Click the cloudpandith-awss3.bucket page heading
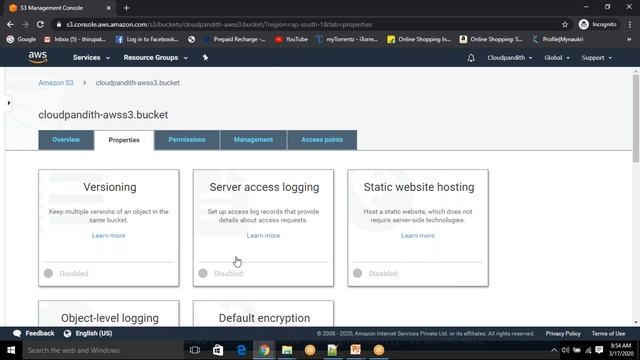This screenshot has width=640, height=360. pos(103,115)
